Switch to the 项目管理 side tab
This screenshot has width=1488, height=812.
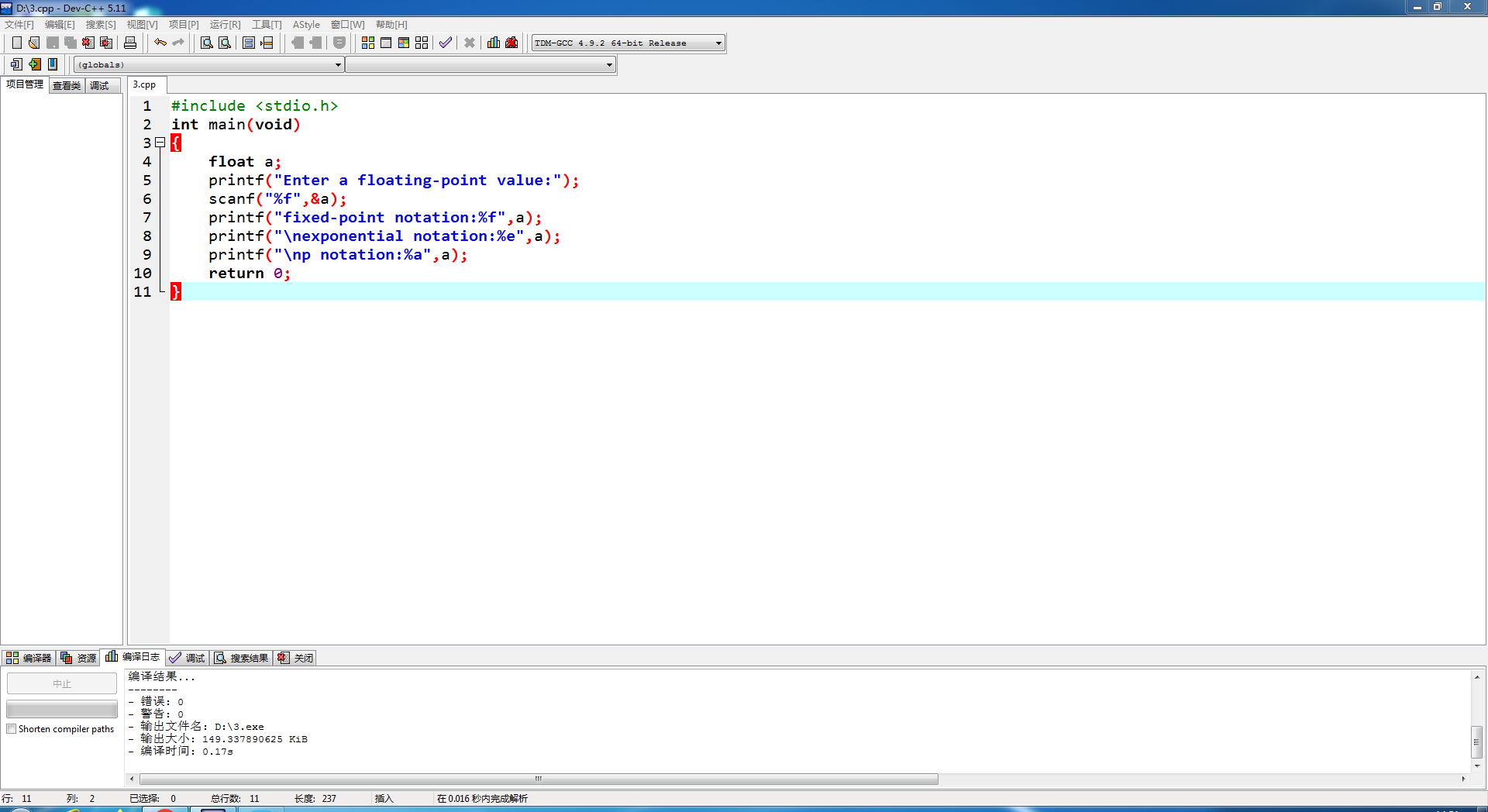(25, 84)
